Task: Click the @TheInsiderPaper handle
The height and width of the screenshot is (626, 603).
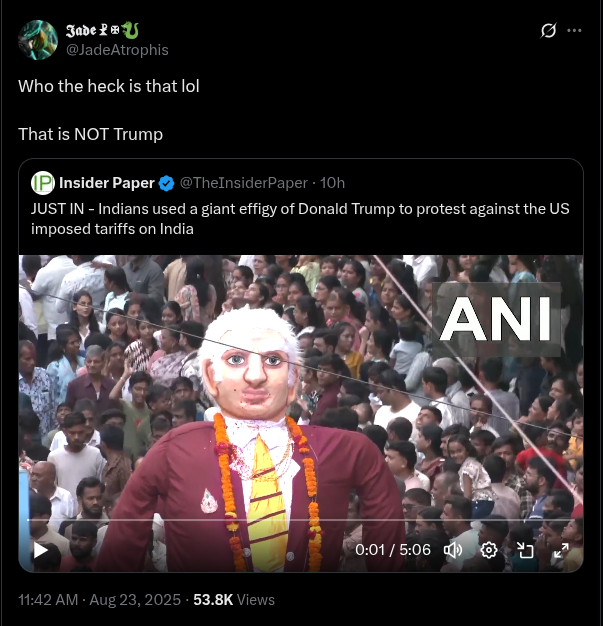Action: (x=244, y=183)
